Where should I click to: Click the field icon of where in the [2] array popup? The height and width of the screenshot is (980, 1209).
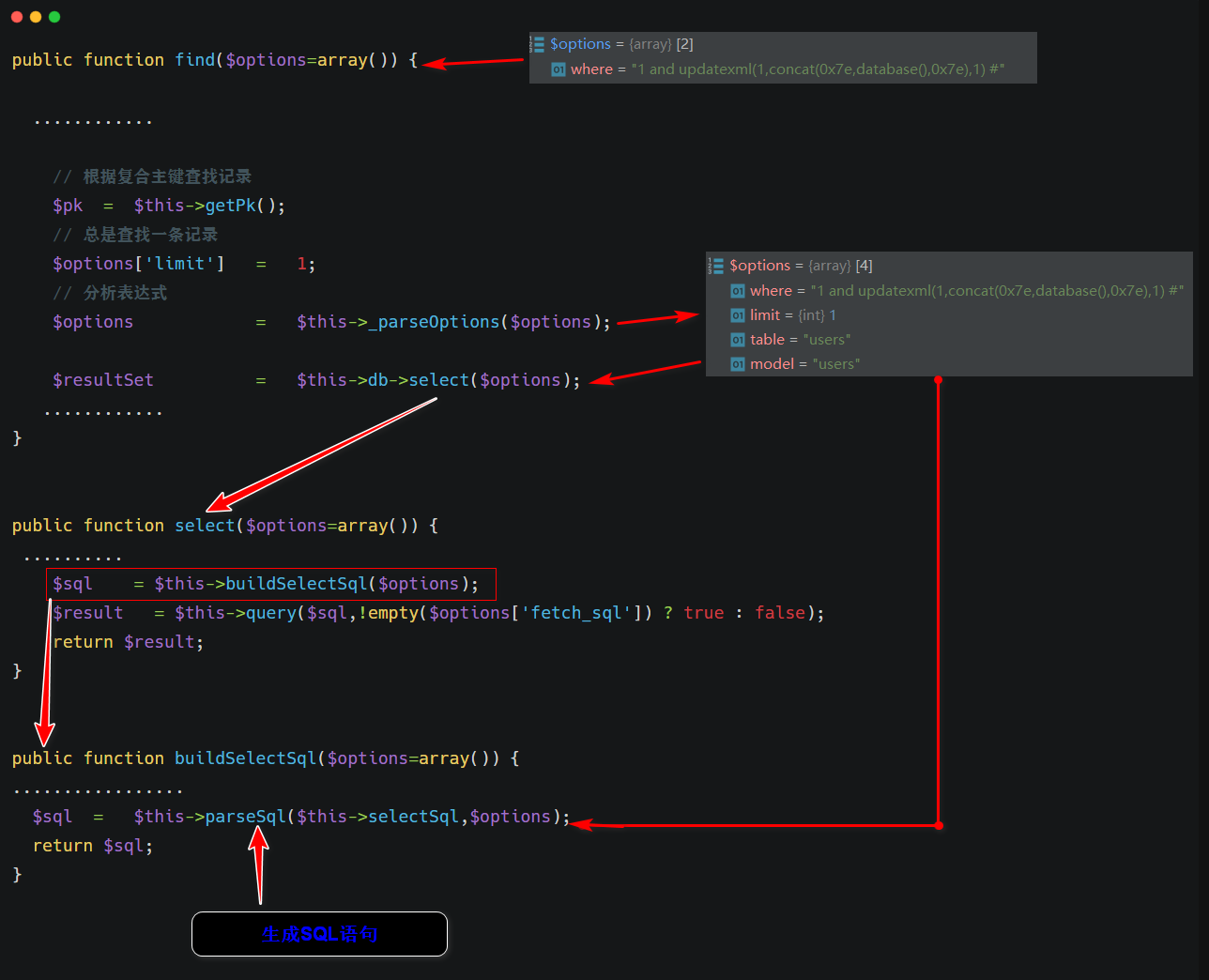(559, 69)
